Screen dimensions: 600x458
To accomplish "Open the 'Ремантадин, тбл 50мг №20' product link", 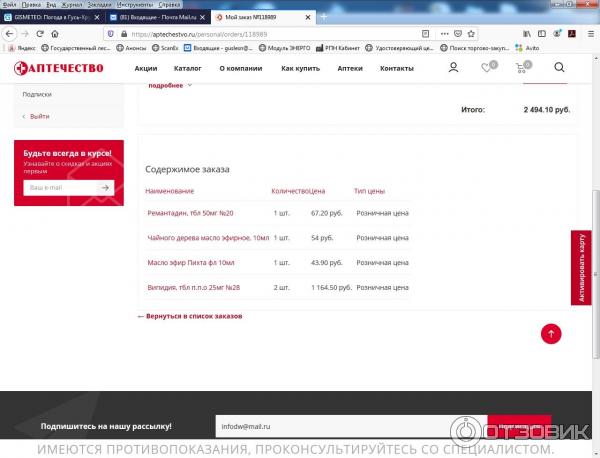I will click(x=190, y=212).
